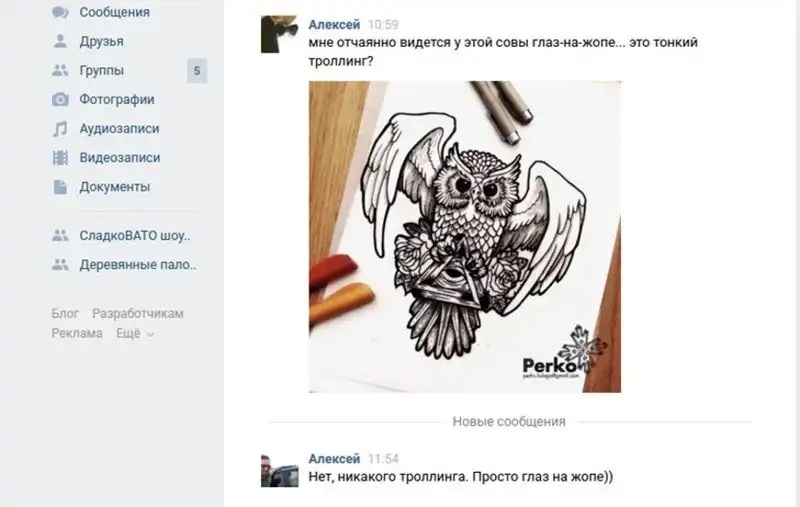Click the Алексей name link at 11:54

point(334,459)
